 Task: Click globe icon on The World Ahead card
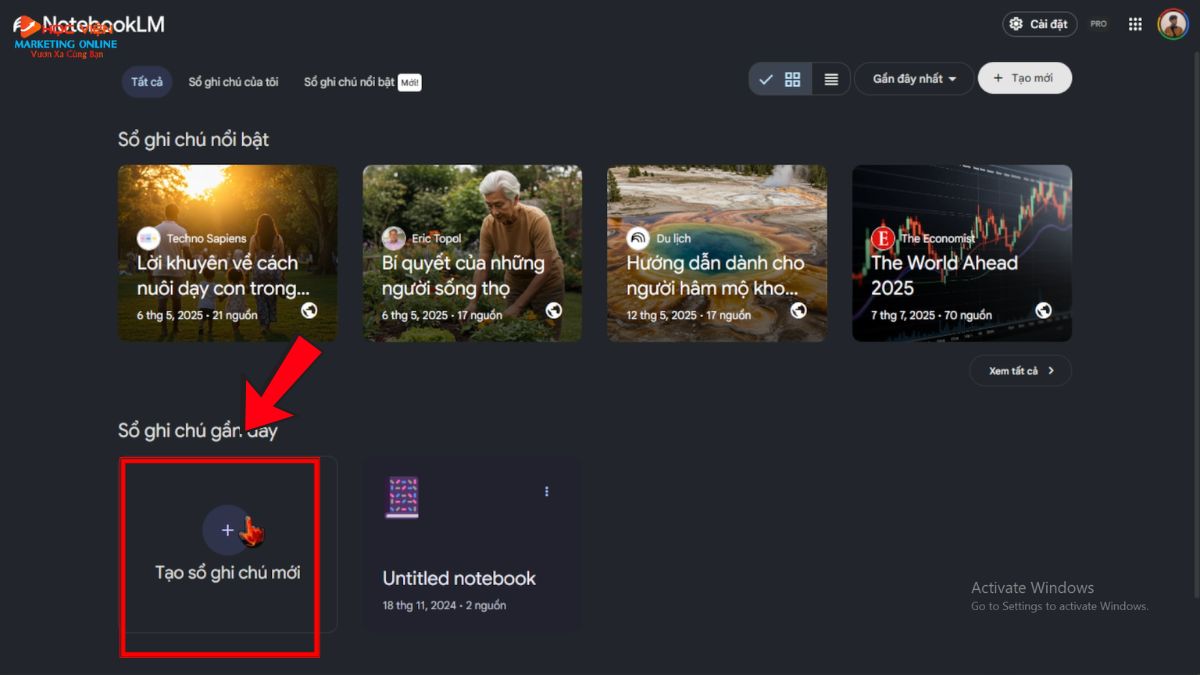pos(1043,310)
